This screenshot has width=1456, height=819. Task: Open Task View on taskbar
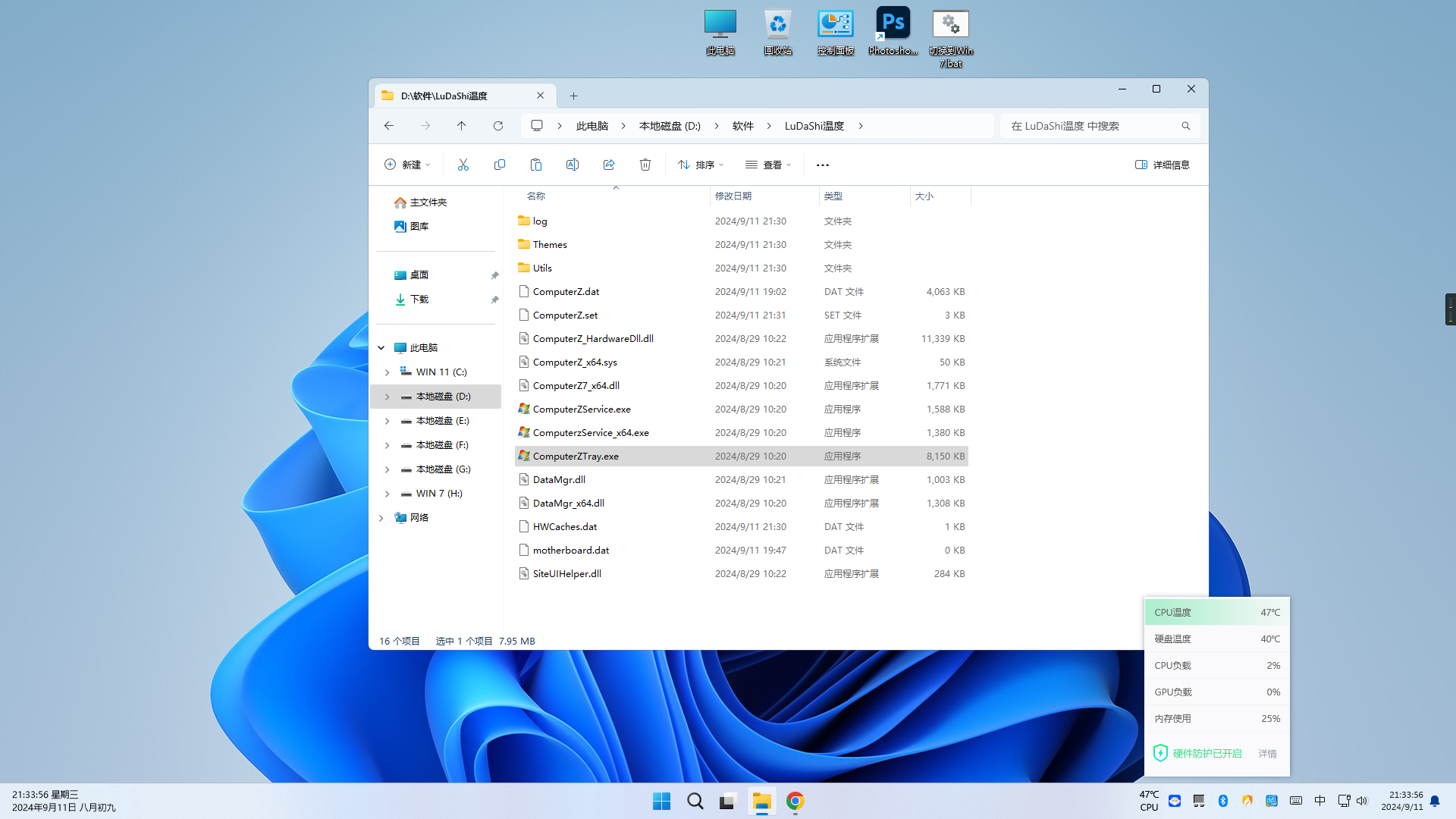coord(728,801)
